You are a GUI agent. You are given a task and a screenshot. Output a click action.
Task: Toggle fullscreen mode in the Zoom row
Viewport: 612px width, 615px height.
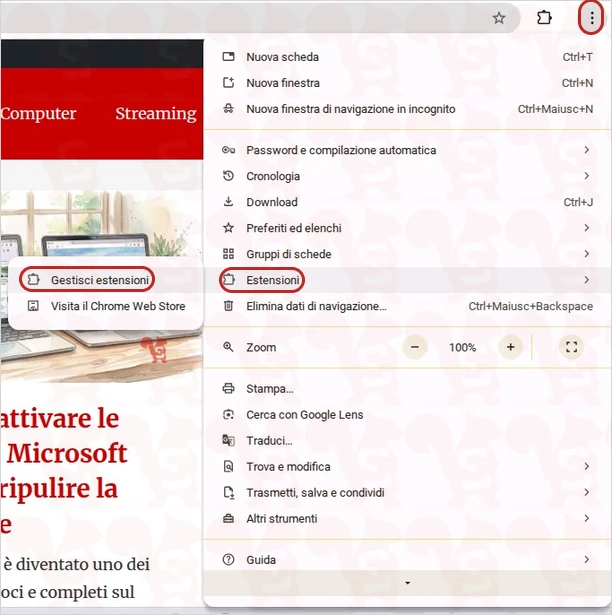click(x=571, y=347)
